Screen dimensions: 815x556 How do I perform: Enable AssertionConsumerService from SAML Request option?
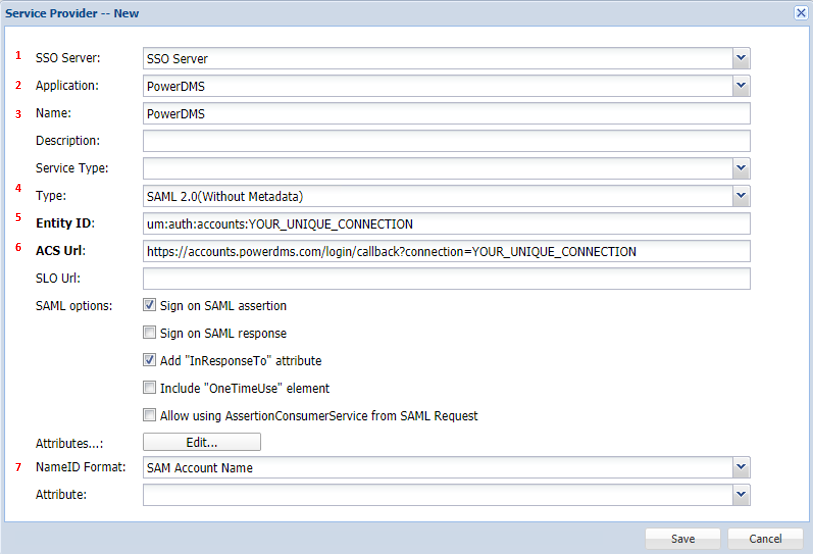pos(150,415)
